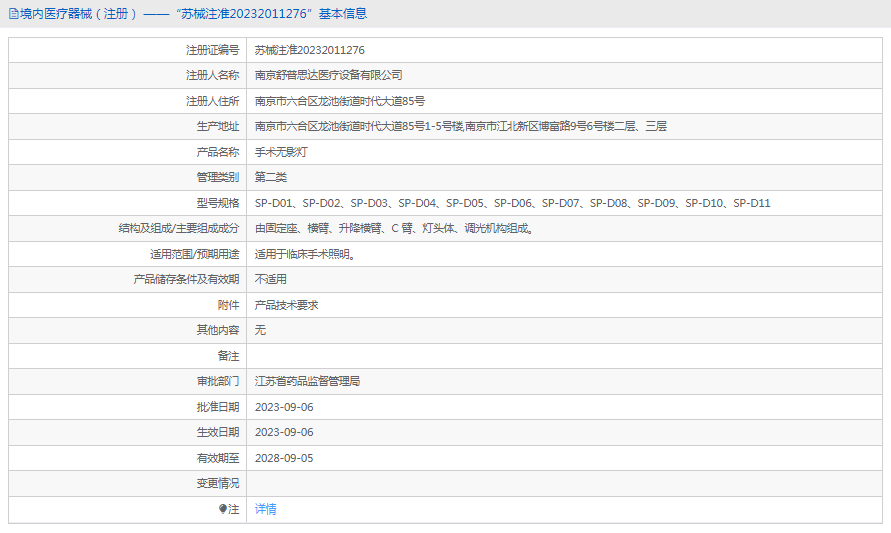Click storage condition value 不适用
Screen dimensions: 891x533
[270, 279]
